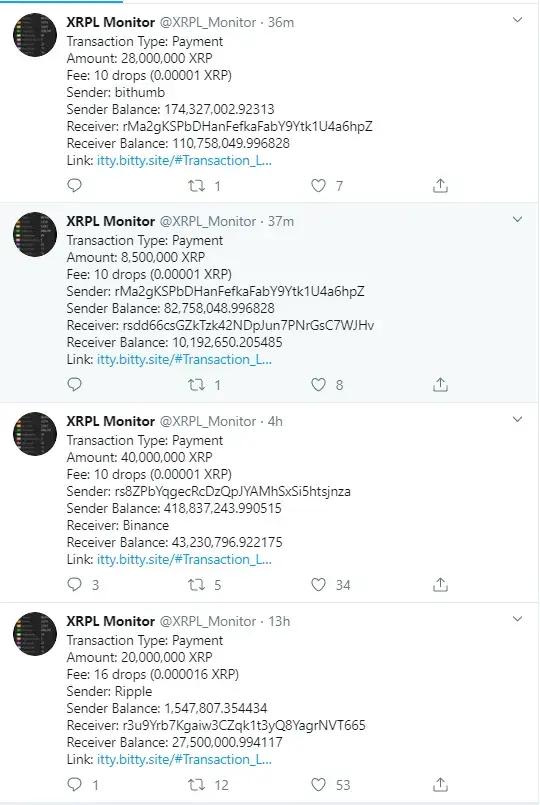The width and height of the screenshot is (540, 805).
Task: Open the XRPL Monitor avatar on the 37m tweet
Action: [x=34, y=234]
